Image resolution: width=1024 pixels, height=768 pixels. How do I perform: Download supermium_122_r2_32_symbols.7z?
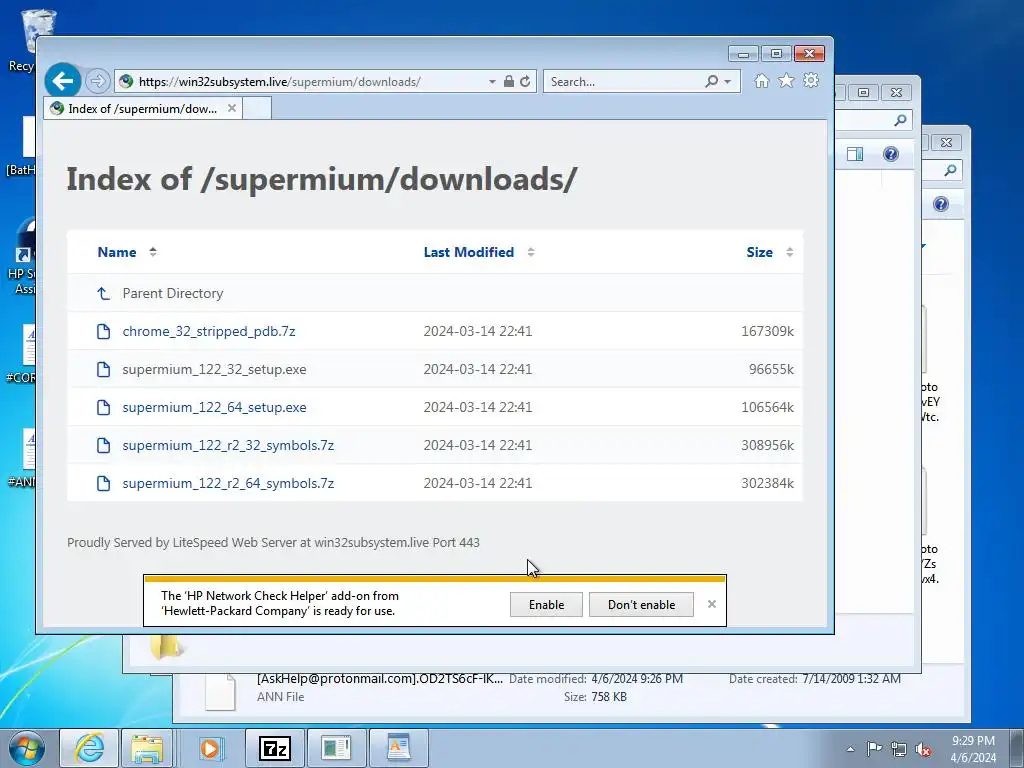point(228,445)
